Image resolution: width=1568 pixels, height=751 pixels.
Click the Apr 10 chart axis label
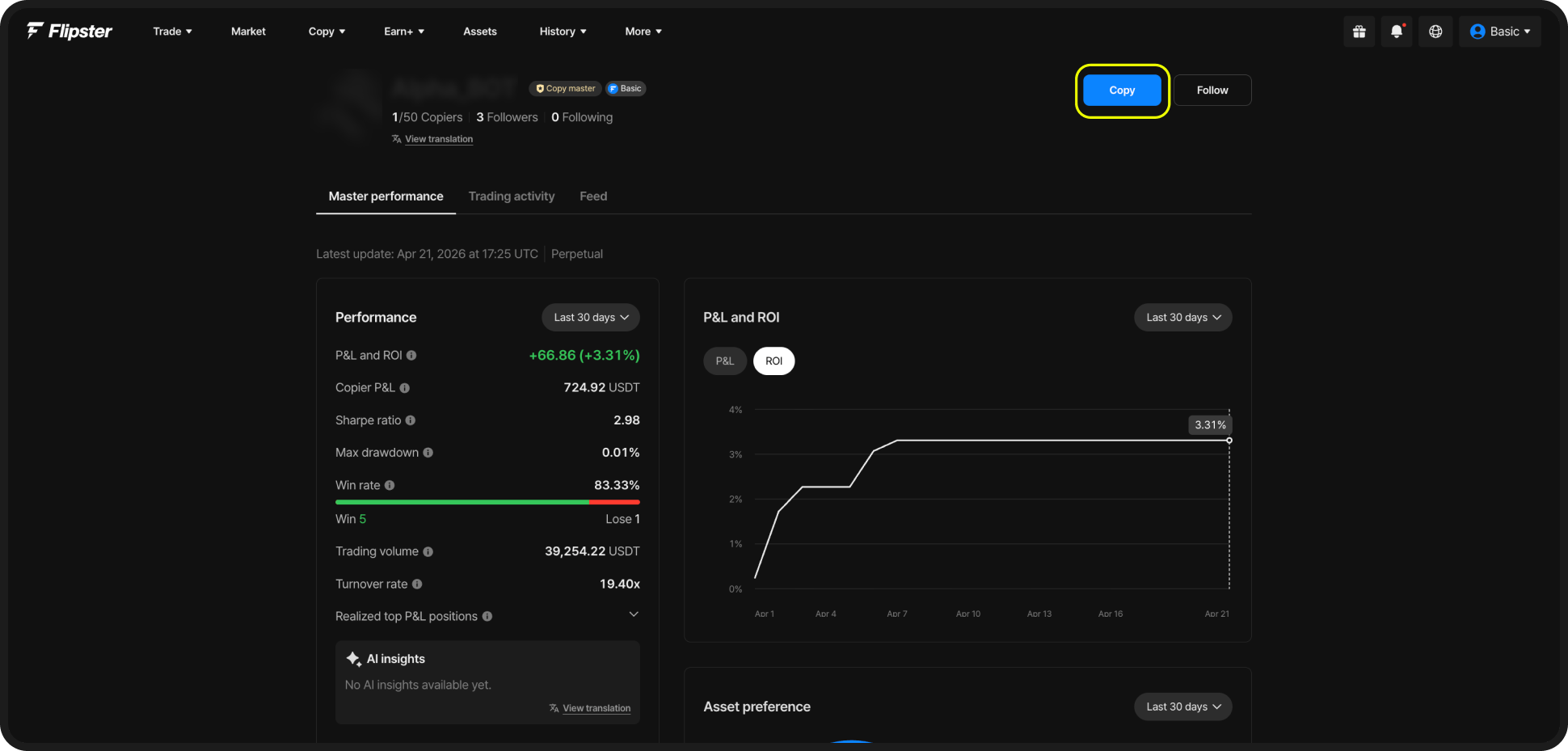[968, 614]
